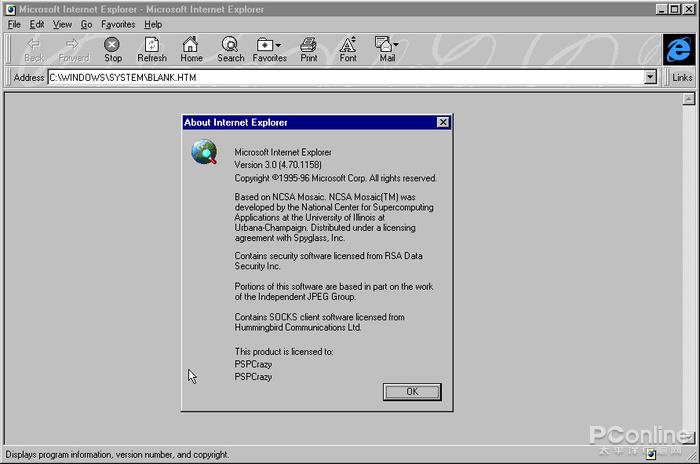Open the Links toolbar section
The width and height of the screenshot is (700, 464).
click(x=682, y=77)
